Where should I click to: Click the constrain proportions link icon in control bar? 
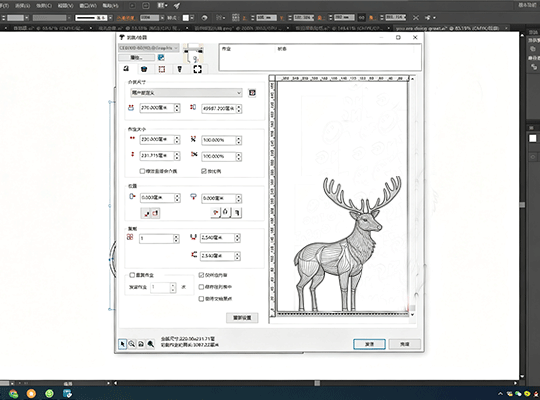click(x=362, y=18)
